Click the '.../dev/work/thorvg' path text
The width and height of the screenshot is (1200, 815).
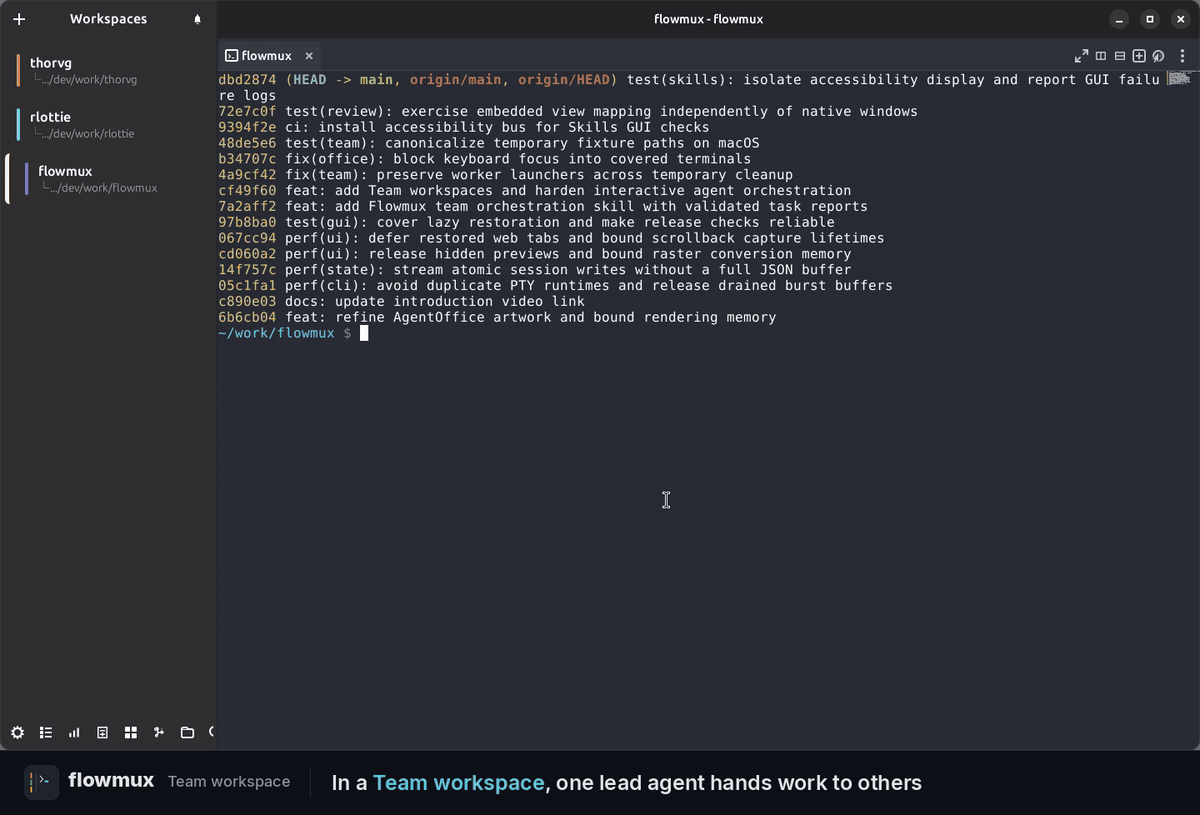(91, 79)
